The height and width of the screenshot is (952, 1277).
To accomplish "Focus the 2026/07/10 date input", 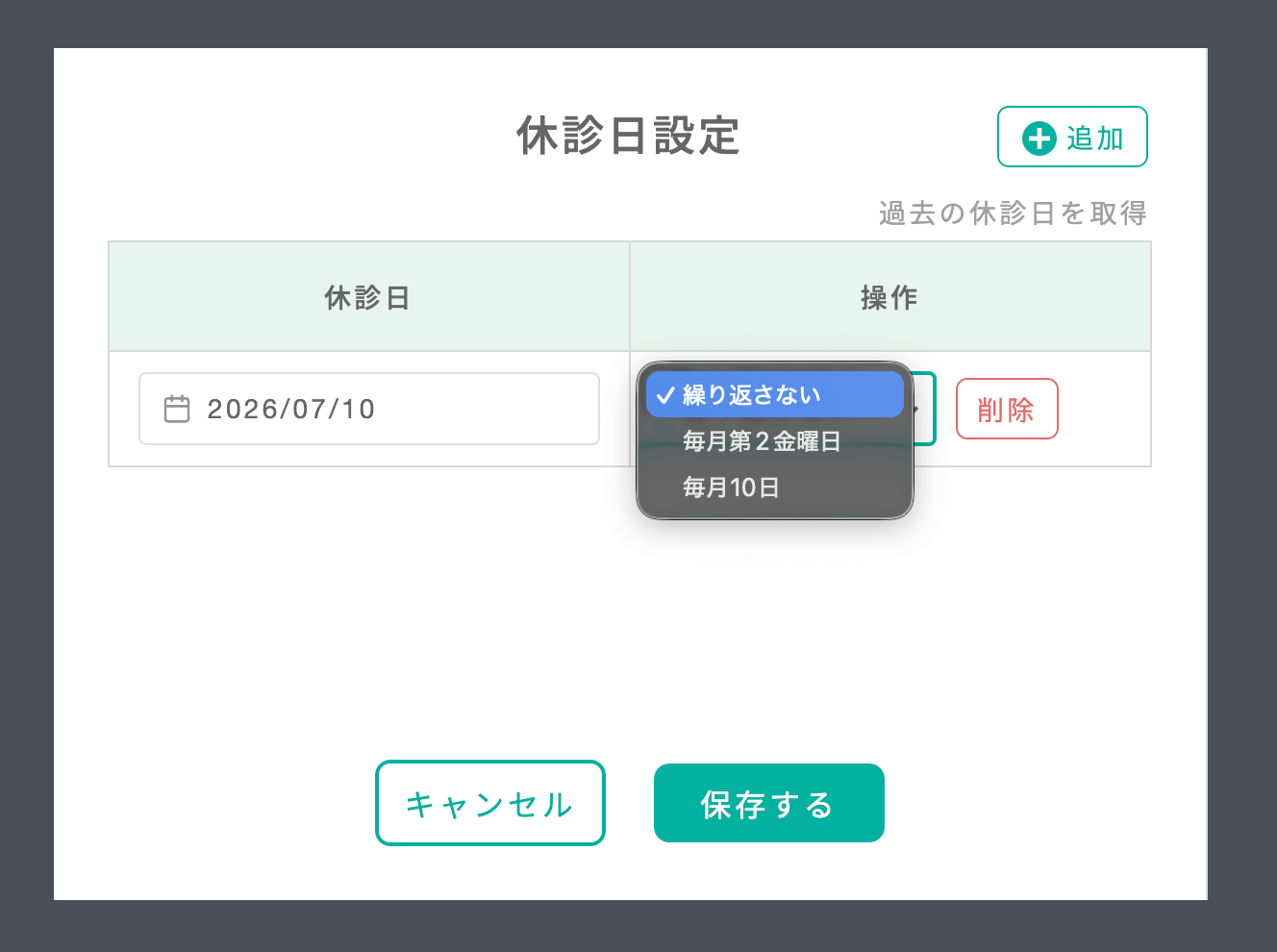I will coord(369,409).
